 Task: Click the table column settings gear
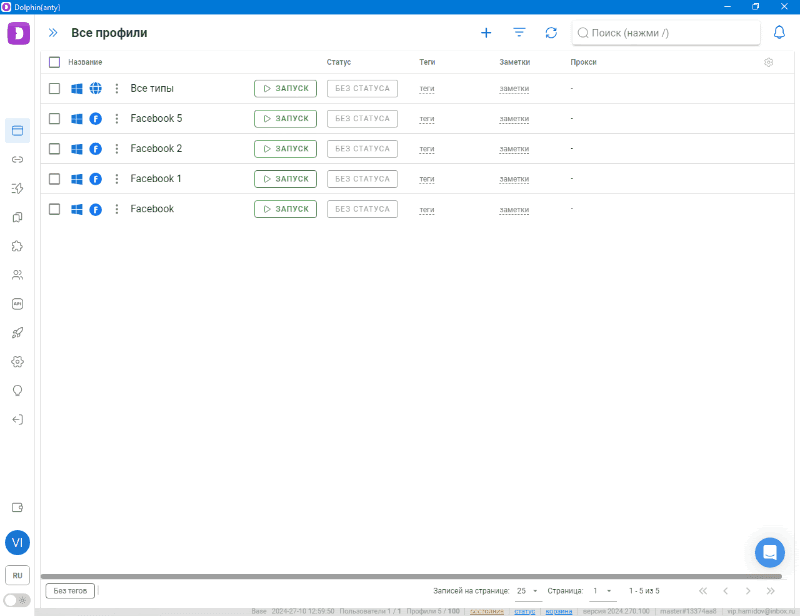tap(768, 63)
